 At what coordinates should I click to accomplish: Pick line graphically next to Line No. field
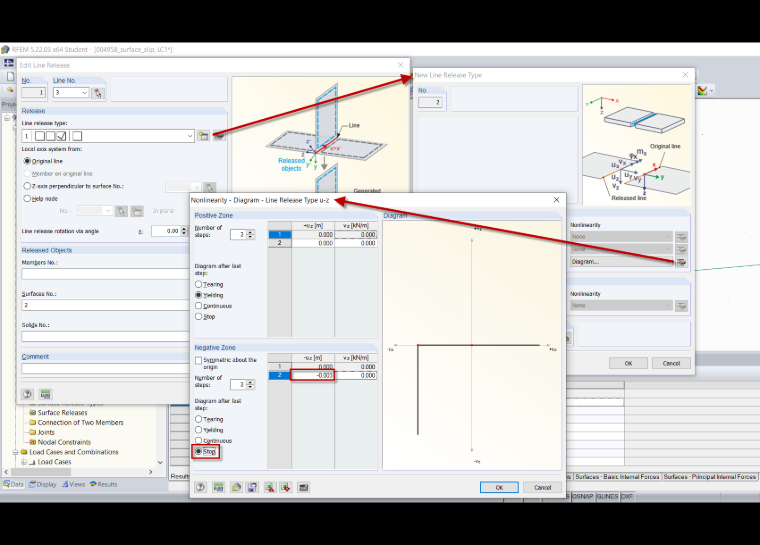98,93
